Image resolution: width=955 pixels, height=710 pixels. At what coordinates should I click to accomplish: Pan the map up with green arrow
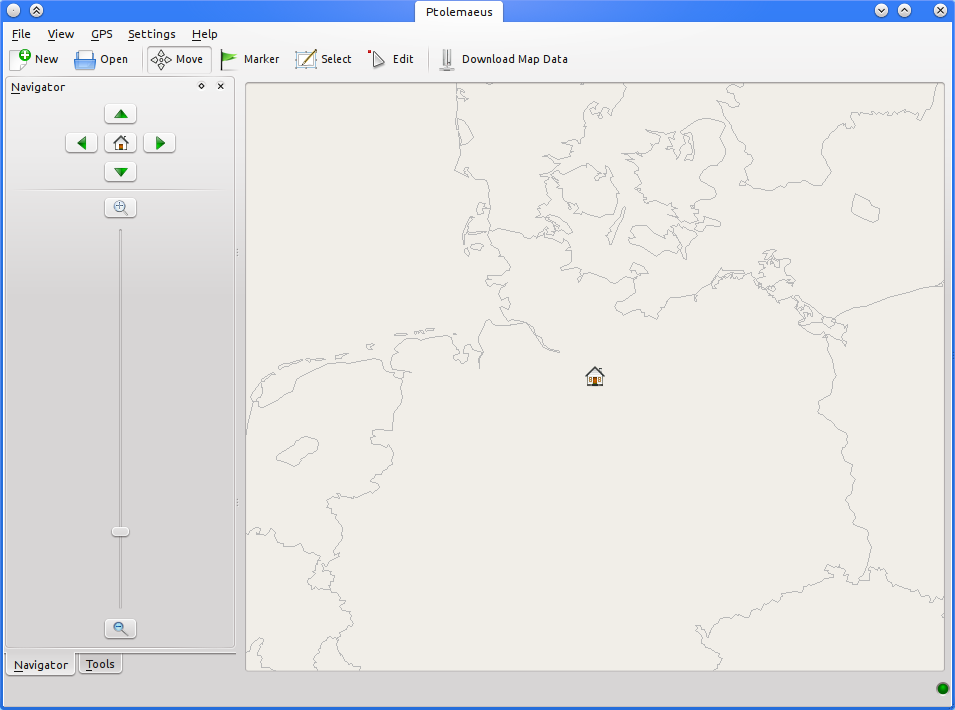(x=121, y=114)
